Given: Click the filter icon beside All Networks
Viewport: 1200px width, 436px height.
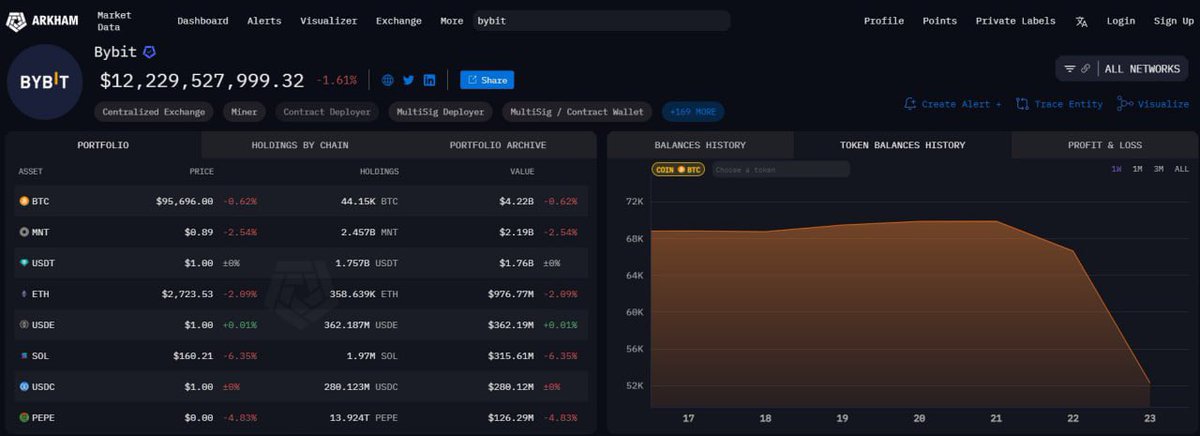Looking at the screenshot, I should tap(1069, 69).
